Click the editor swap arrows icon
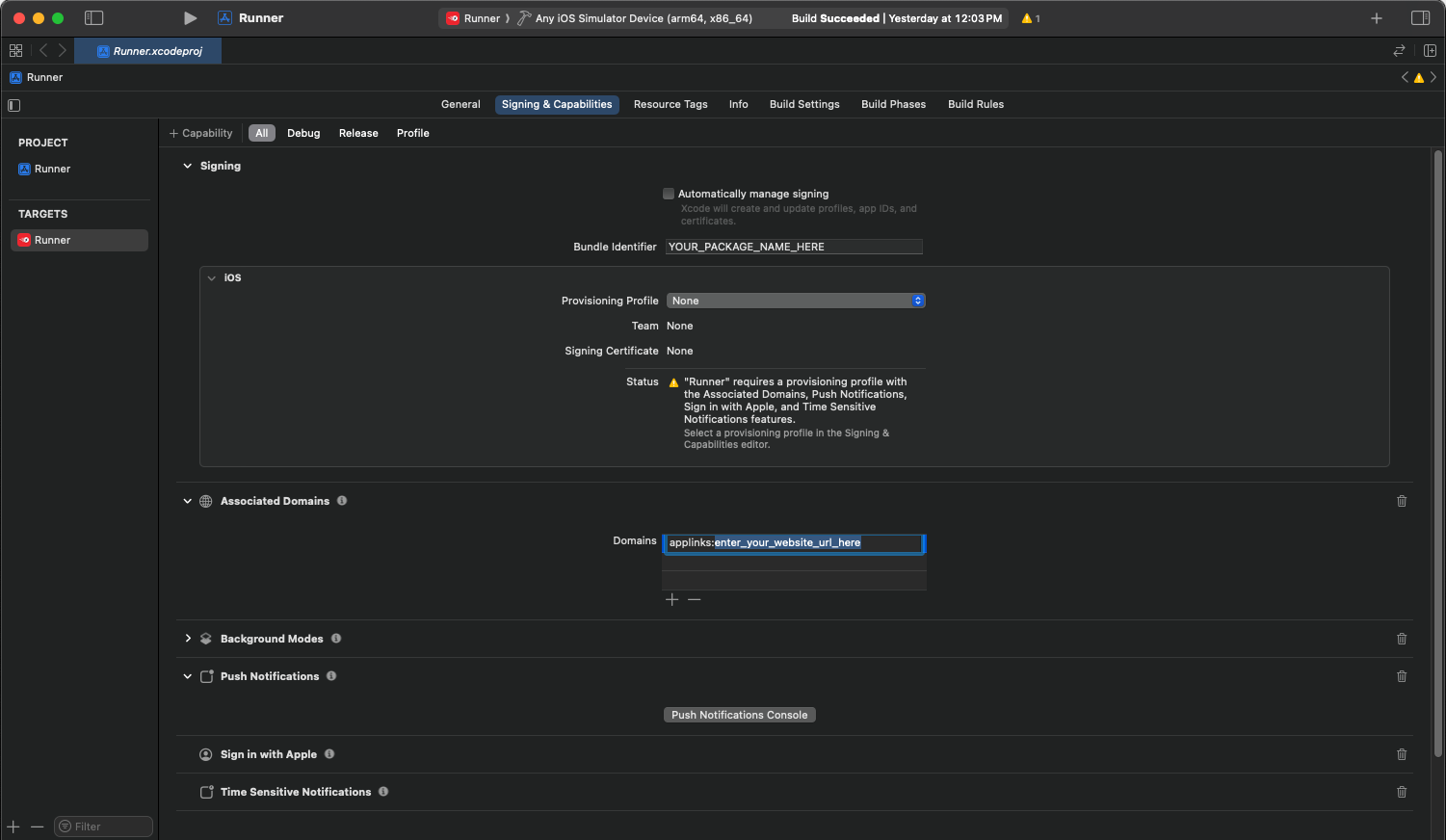 click(x=1399, y=50)
